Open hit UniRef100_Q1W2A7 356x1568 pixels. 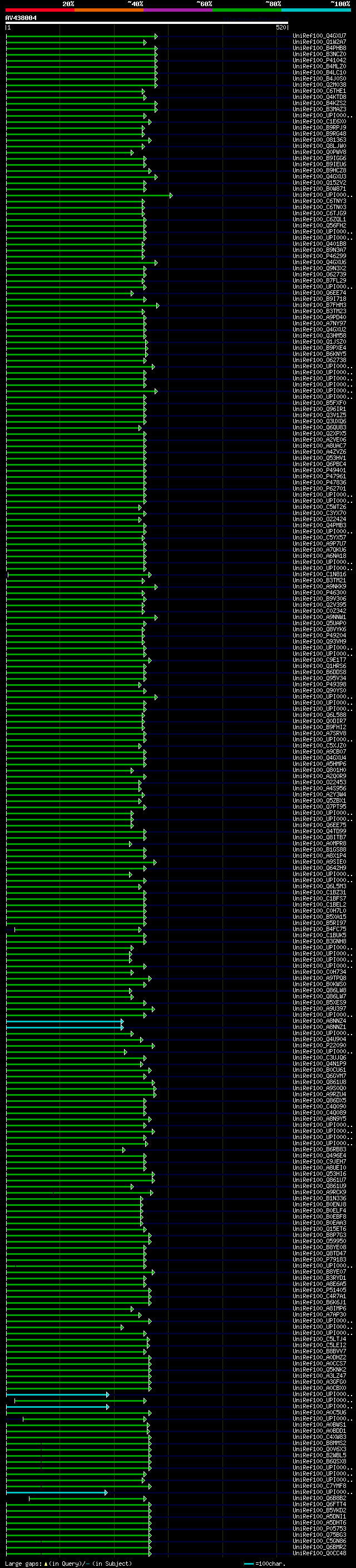[319, 42]
